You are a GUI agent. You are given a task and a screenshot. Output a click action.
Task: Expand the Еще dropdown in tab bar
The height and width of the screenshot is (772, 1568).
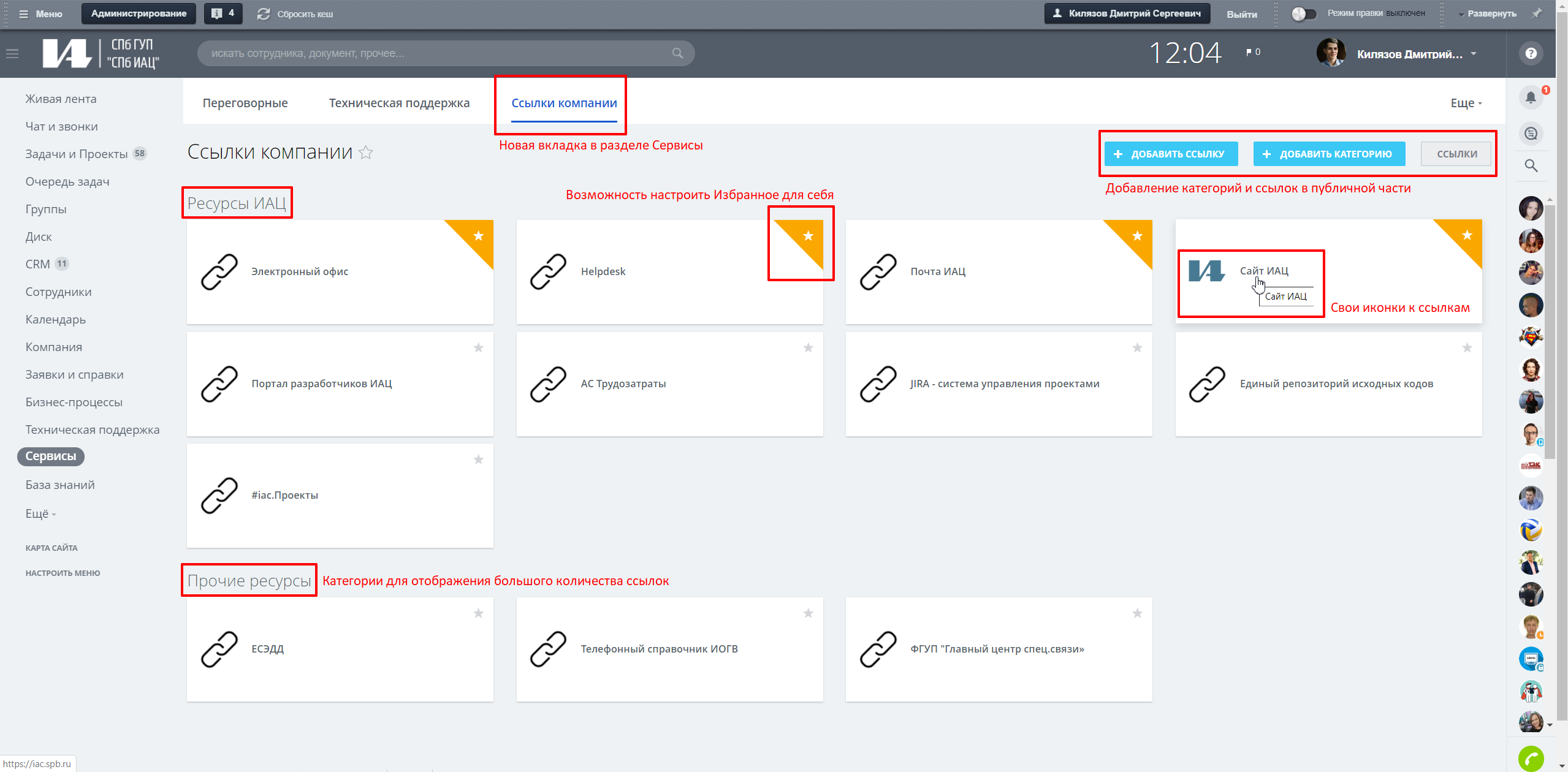click(x=1466, y=103)
